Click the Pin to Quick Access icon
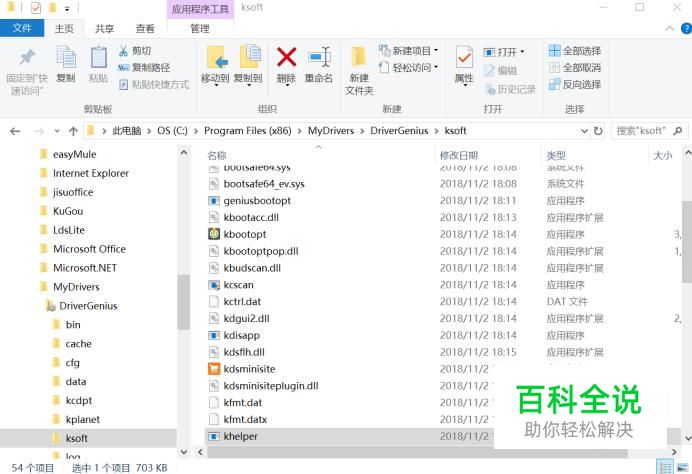The height and width of the screenshot is (474, 692). pos(26,57)
